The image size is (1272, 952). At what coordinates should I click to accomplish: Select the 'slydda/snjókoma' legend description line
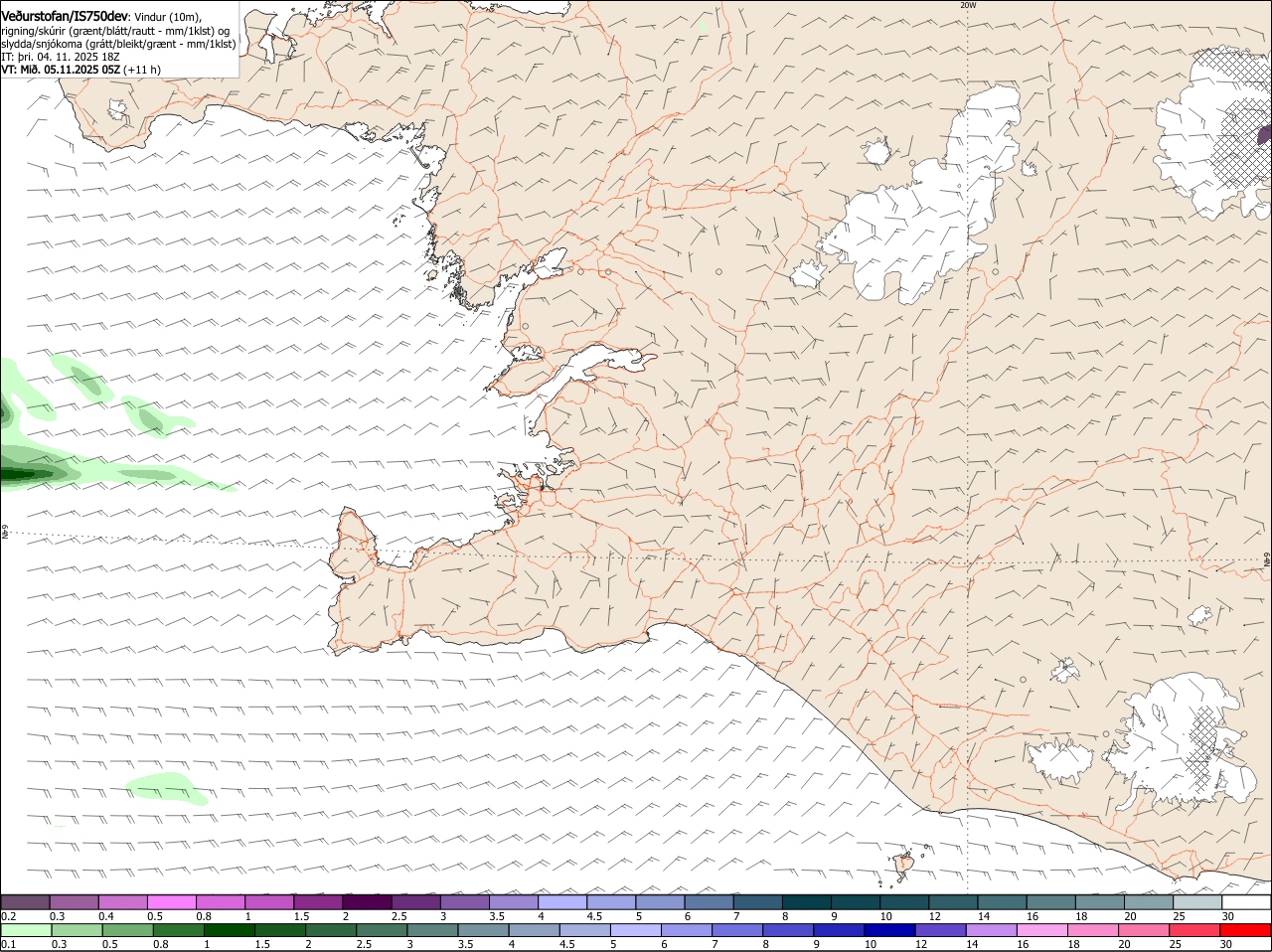pos(118,44)
